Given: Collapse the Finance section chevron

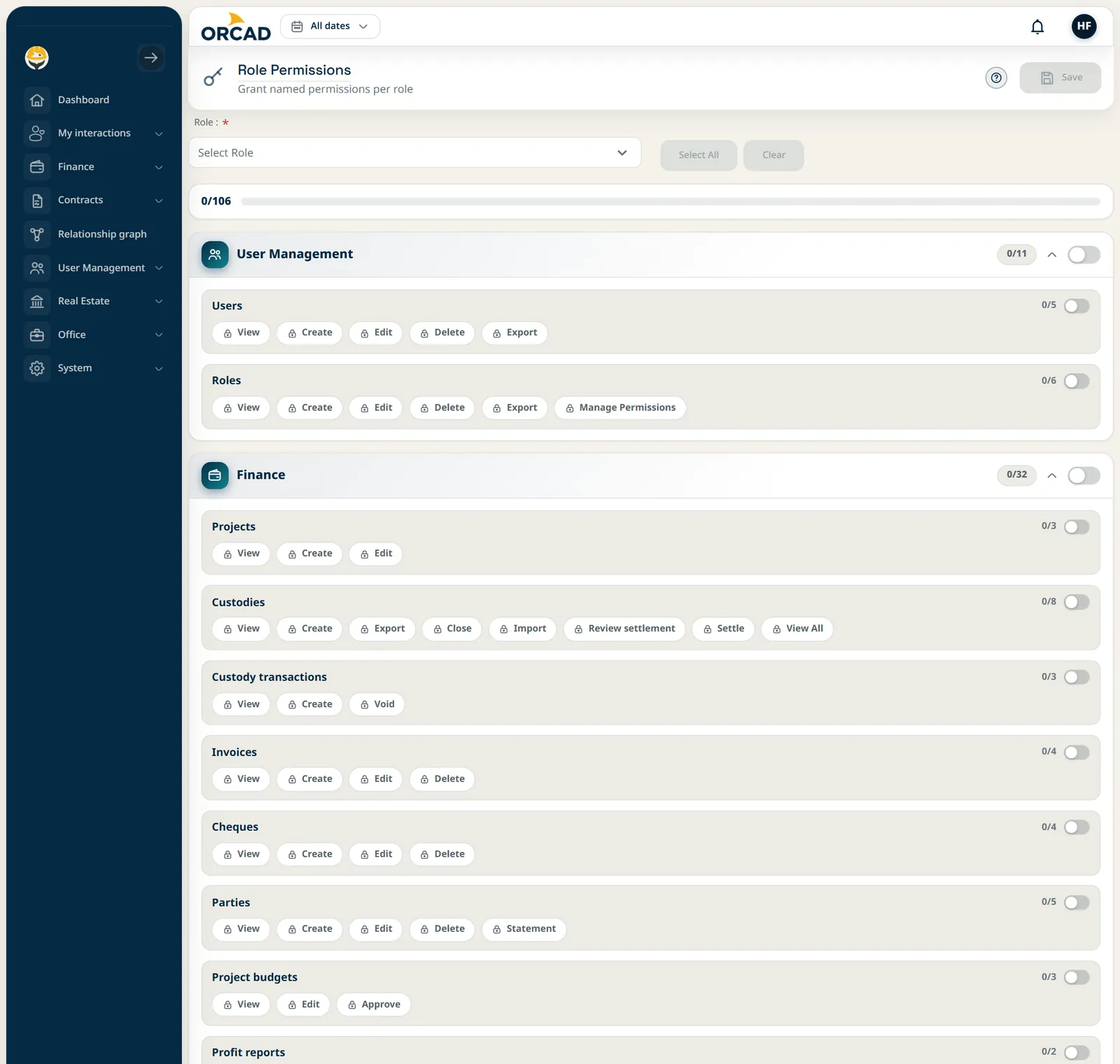Looking at the screenshot, I should pyautogui.click(x=1051, y=475).
